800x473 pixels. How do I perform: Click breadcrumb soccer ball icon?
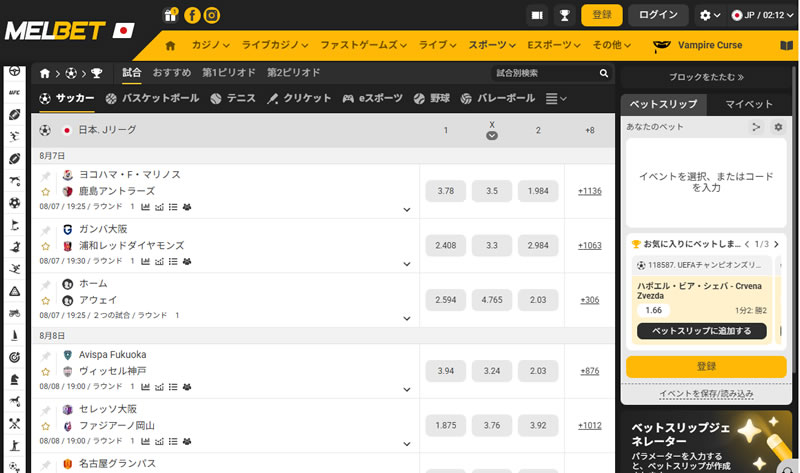tap(71, 73)
